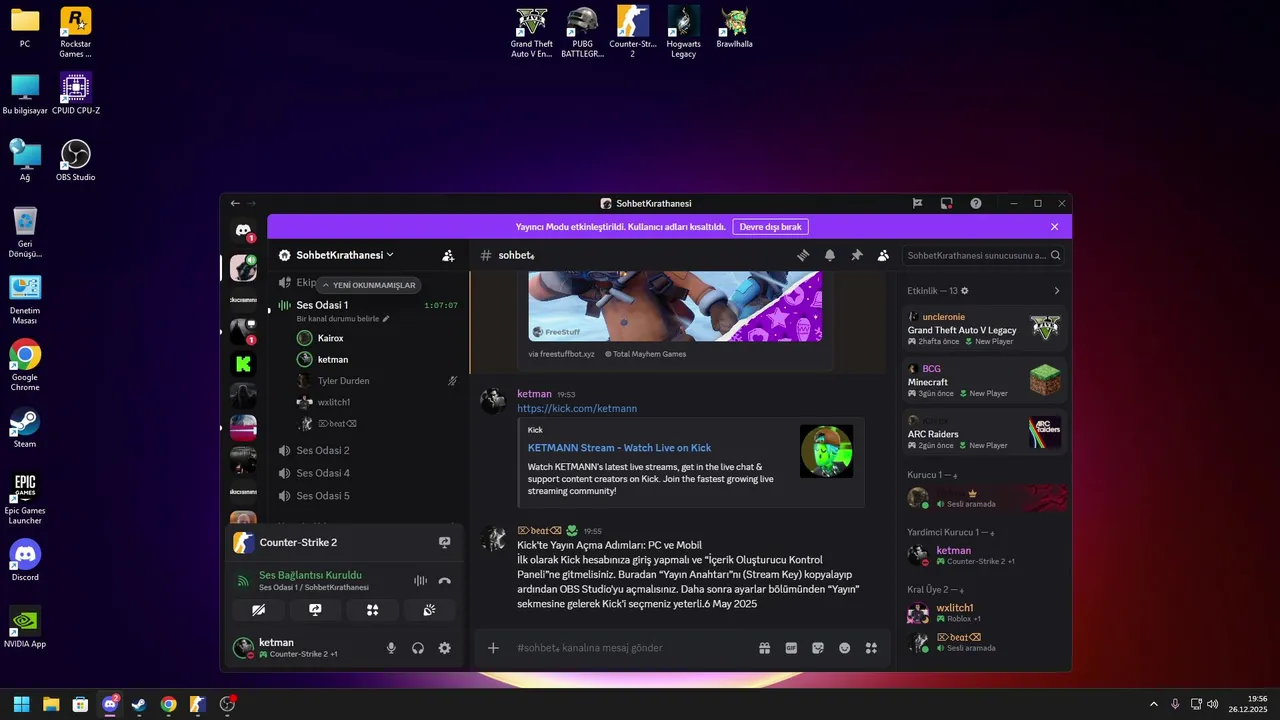The width and height of the screenshot is (1280, 720).
Task: Click the search magnifier icon
Action: [x=1055, y=255]
